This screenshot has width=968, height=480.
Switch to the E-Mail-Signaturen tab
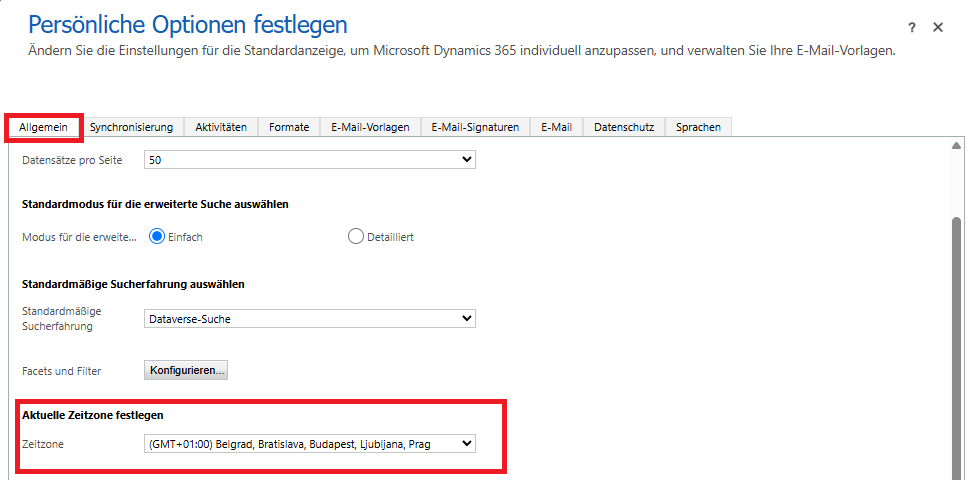click(x=475, y=127)
